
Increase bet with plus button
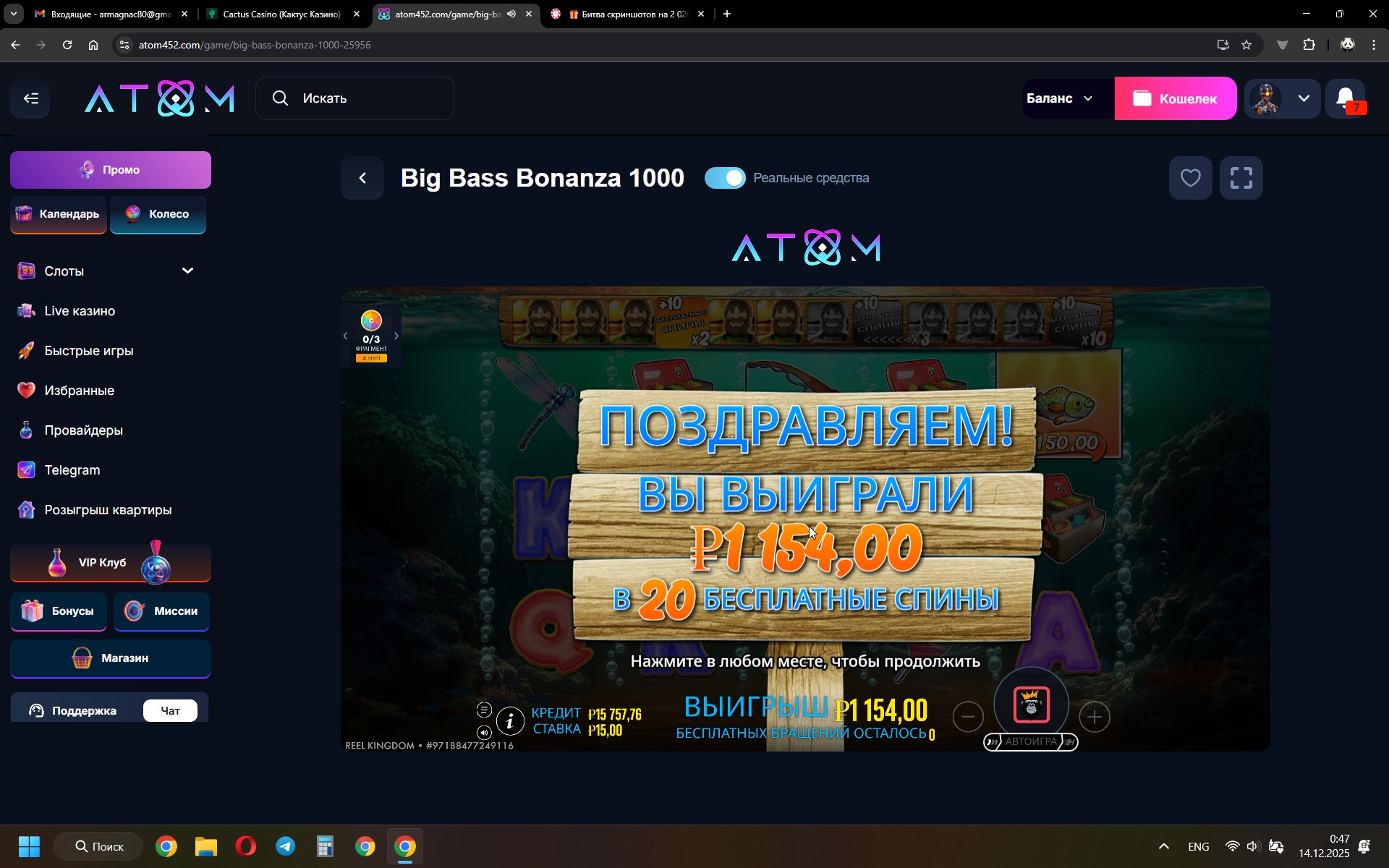(1094, 717)
